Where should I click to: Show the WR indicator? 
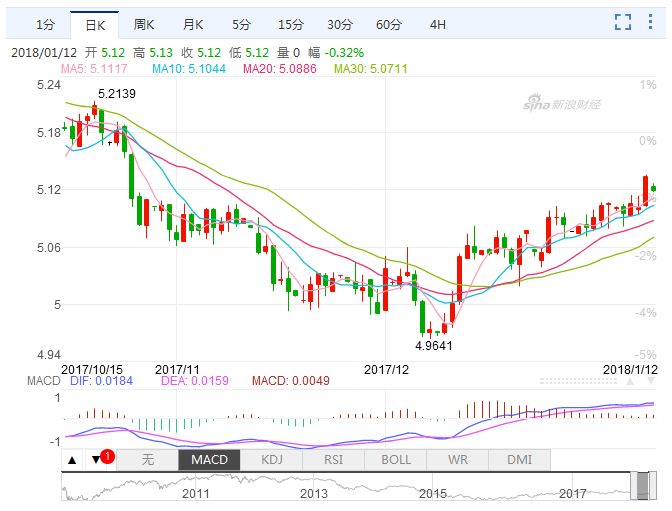pos(457,460)
